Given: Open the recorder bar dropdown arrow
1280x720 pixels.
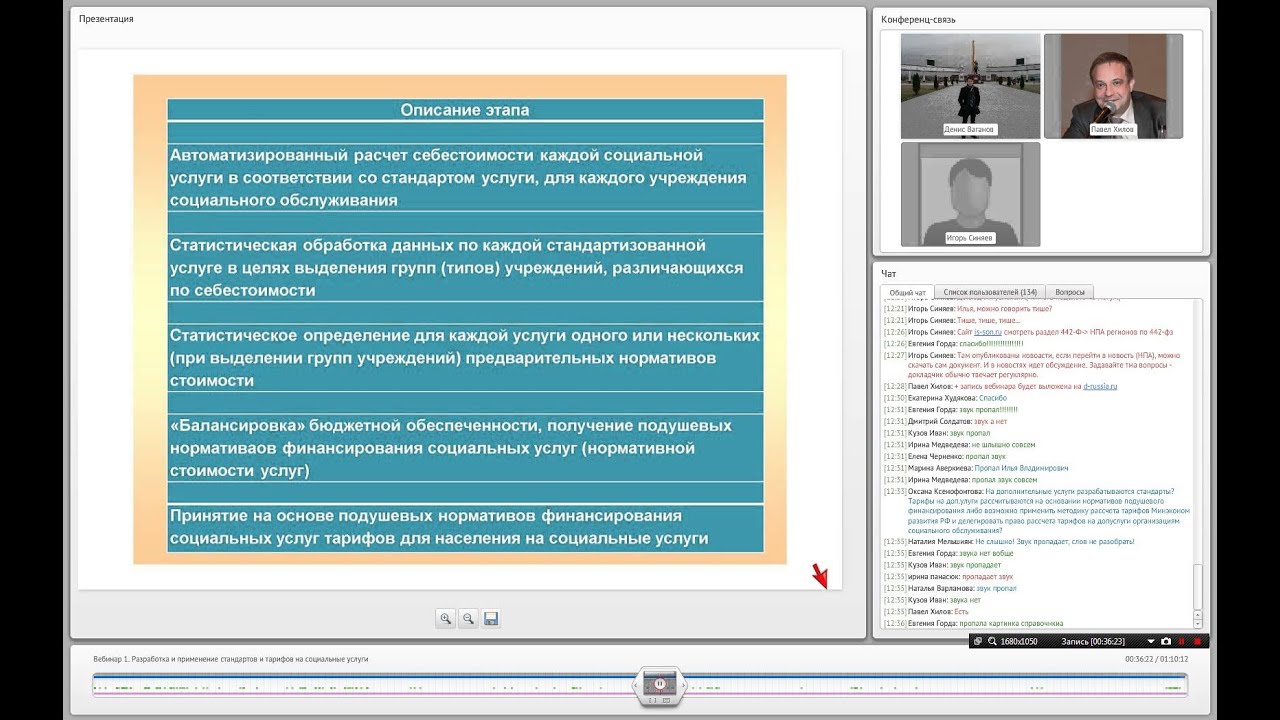Looking at the screenshot, I should tap(1151, 641).
